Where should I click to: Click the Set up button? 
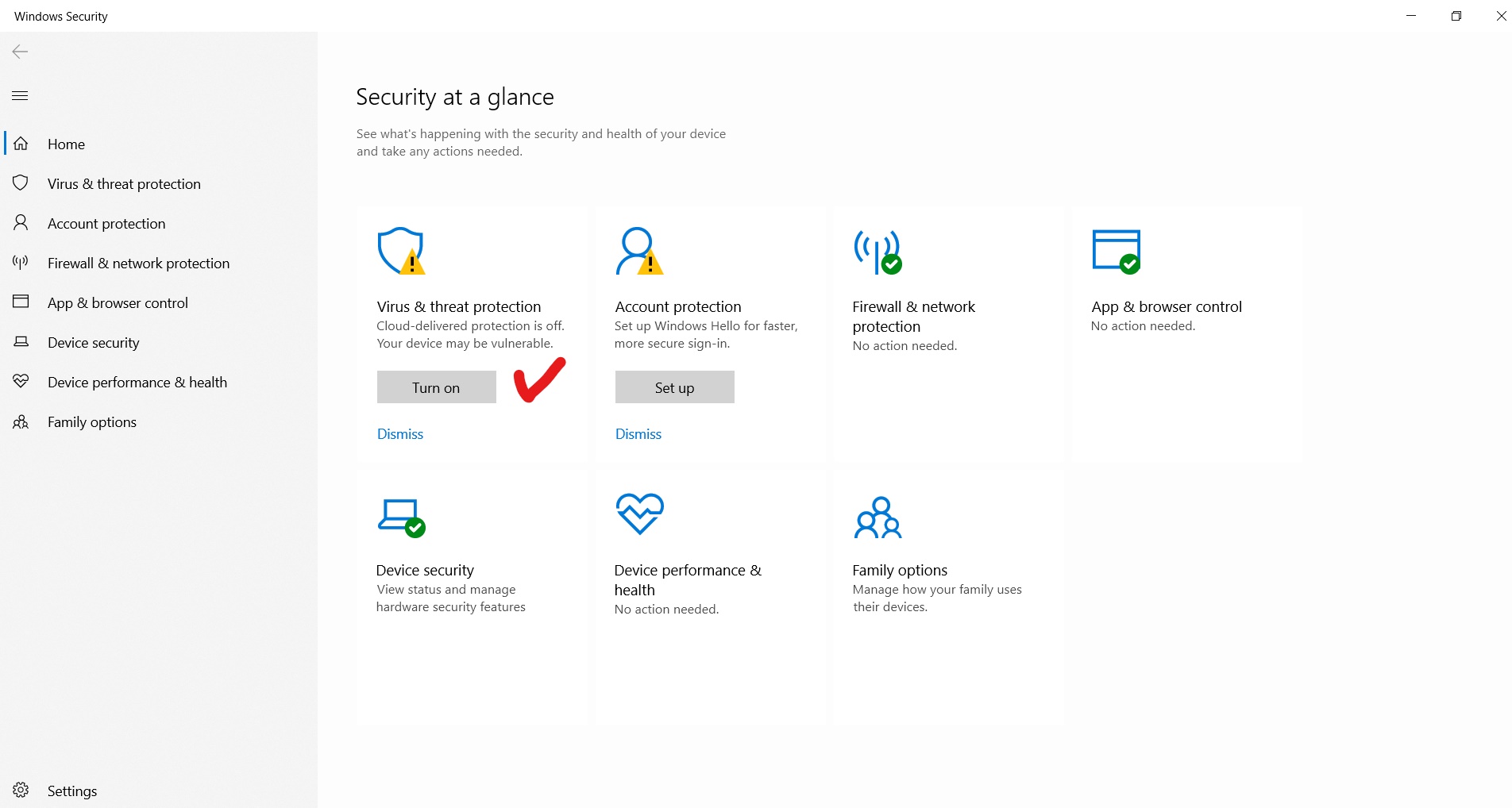(x=674, y=387)
